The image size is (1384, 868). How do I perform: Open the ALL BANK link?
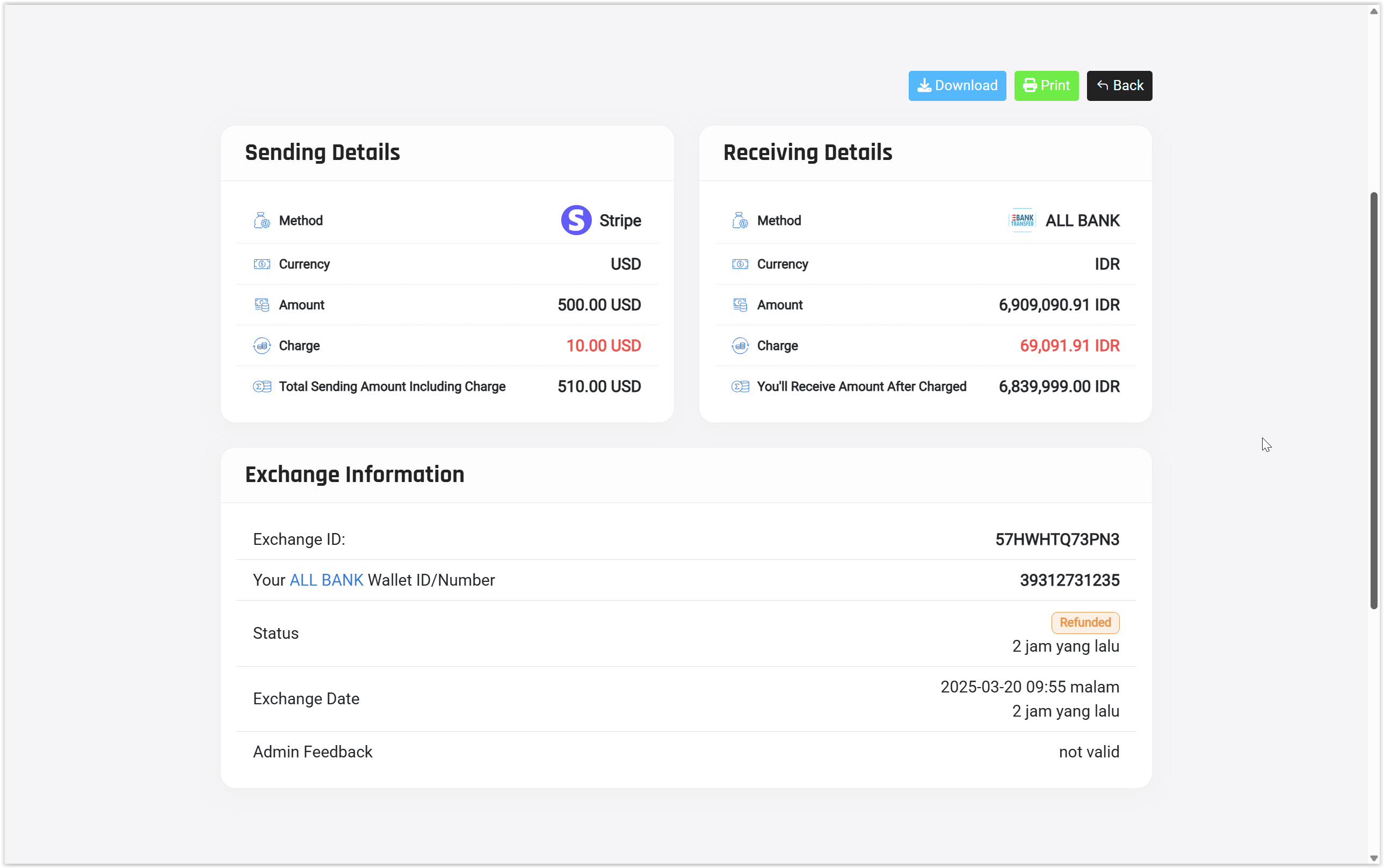pos(326,580)
